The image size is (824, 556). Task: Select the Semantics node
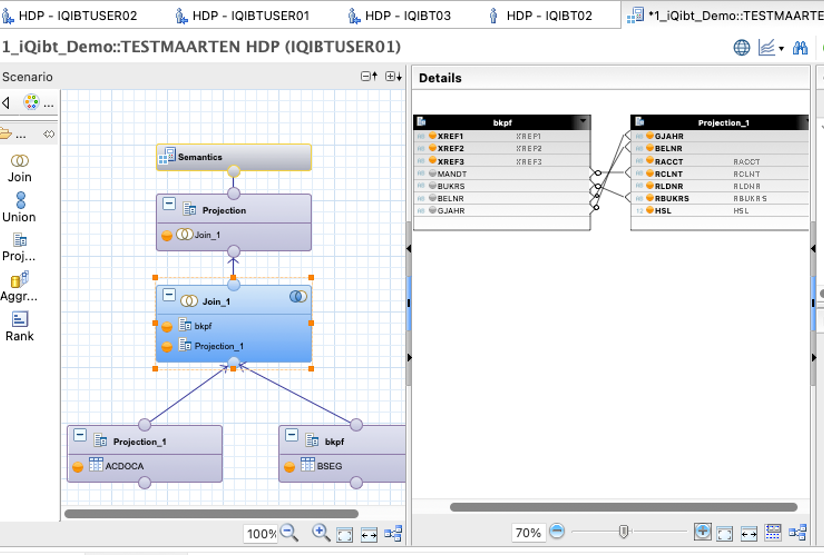(234, 157)
